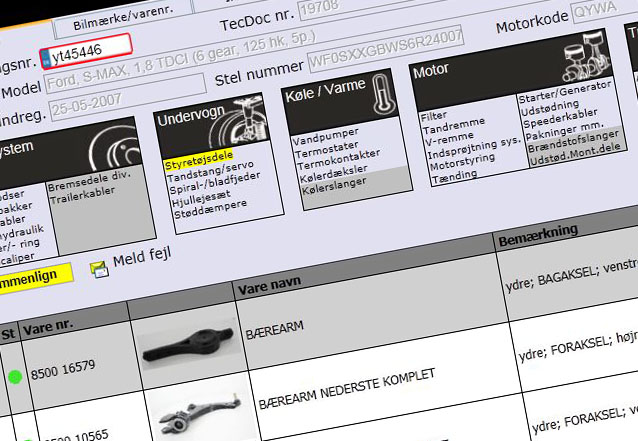Viewport: 638px width, 441px height.
Task: Open the BÆREARM product thumbnail image
Action: click(x=182, y=345)
